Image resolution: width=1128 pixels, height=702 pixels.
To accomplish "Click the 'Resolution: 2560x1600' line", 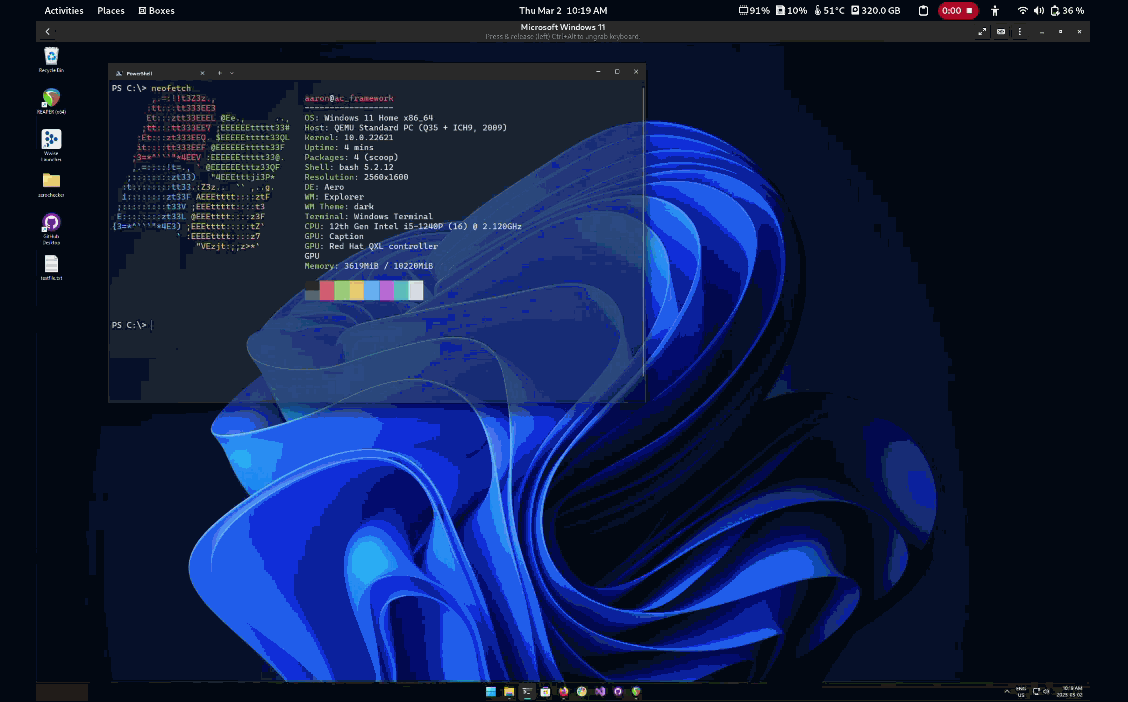I will point(356,177).
